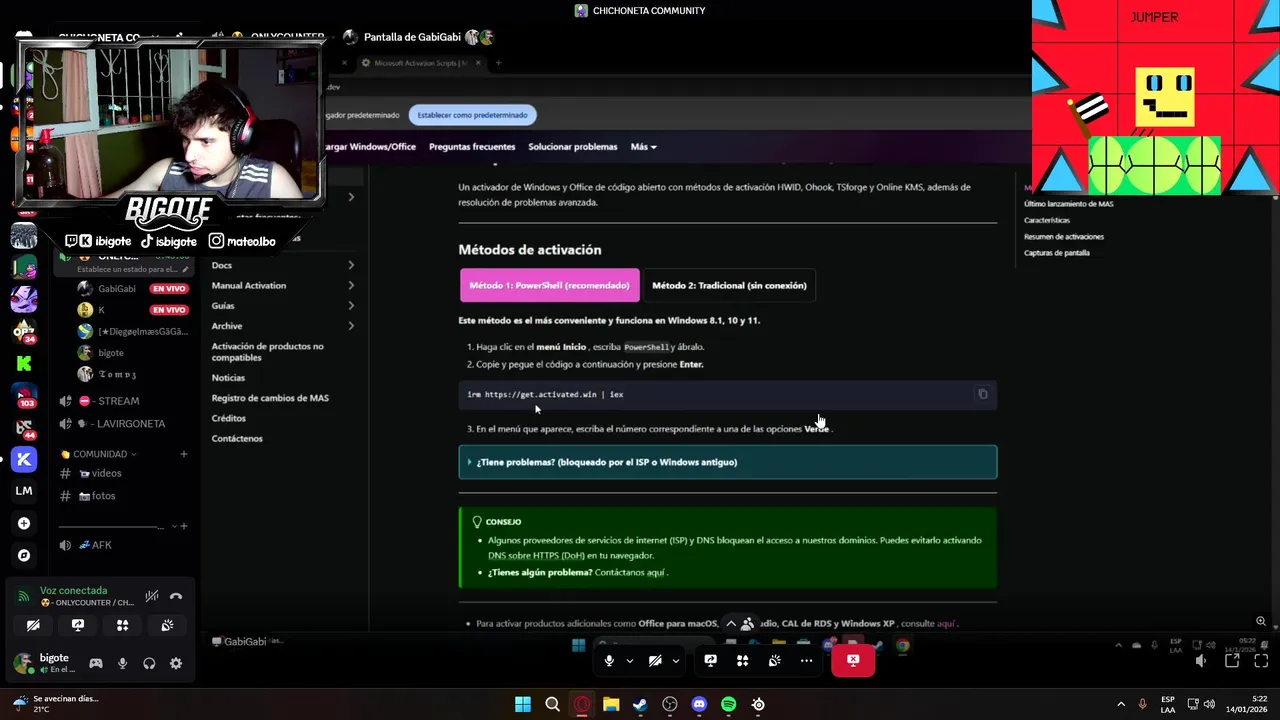Open Más dropdown in site navigation
Image resolution: width=1280 pixels, height=720 pixels.
click(643, 147)
